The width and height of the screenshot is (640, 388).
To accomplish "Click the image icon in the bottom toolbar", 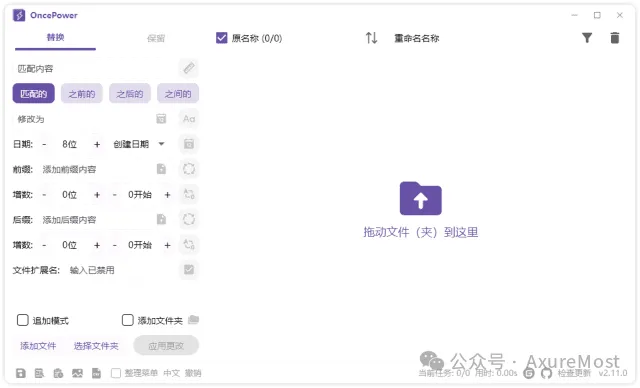I will pyautogui.click(x=77, y=373).
